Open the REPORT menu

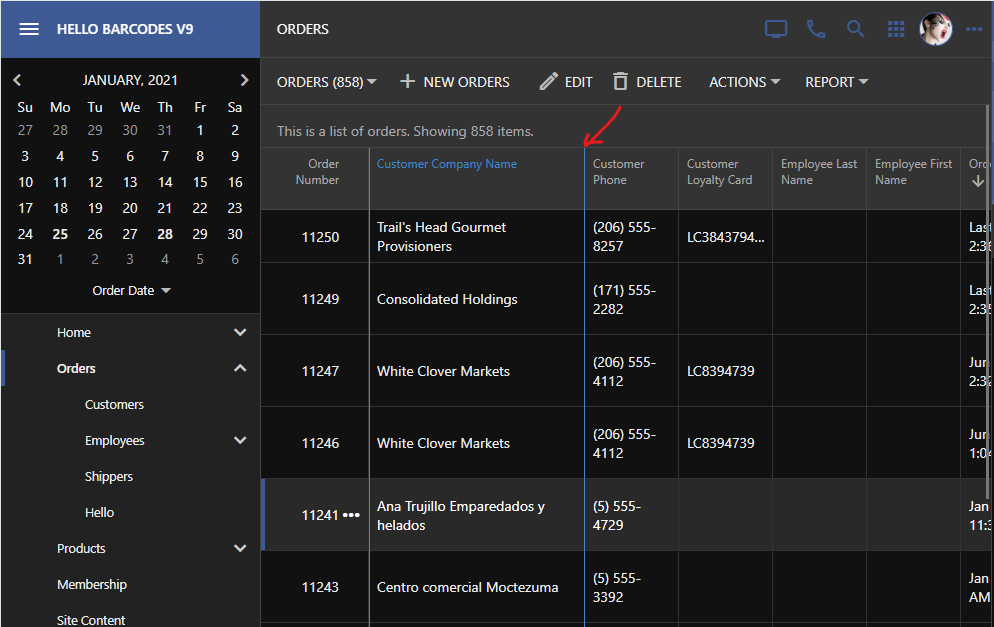click(836, 82)
